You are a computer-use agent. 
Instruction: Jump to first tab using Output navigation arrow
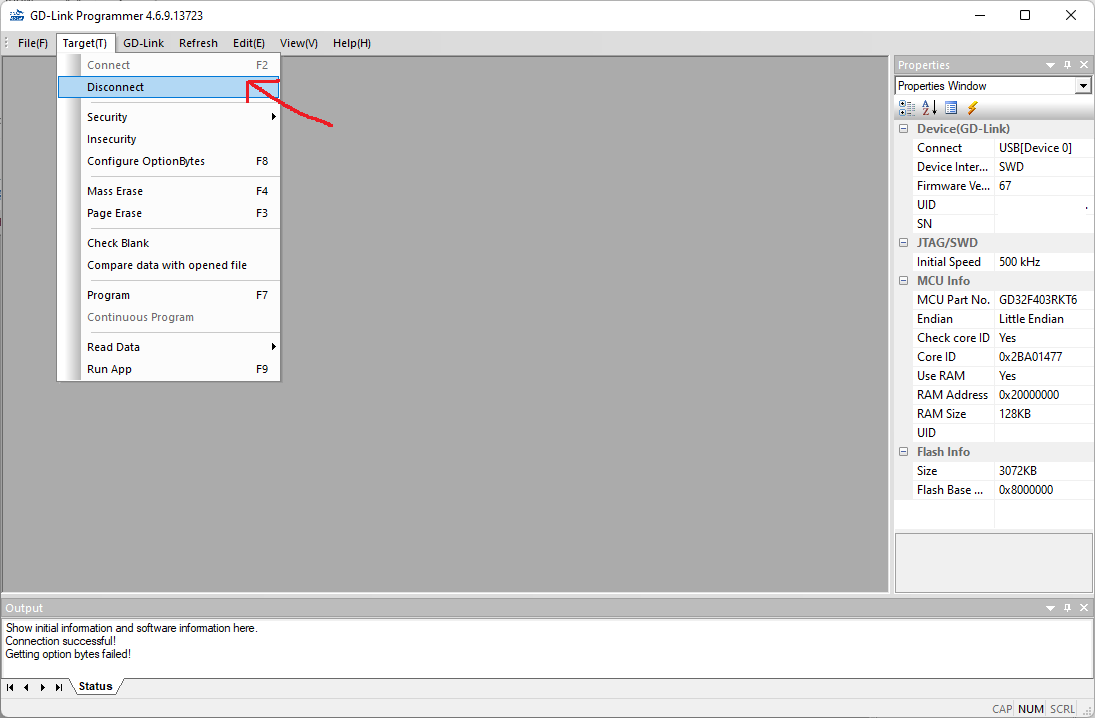(10, 687)
